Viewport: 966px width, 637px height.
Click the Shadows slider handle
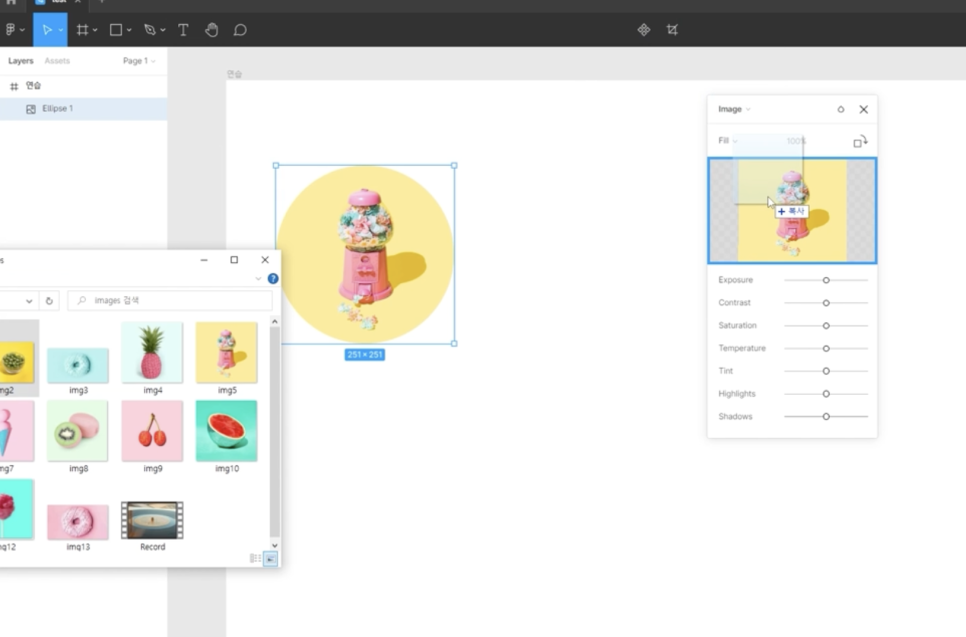click(x=826, y=416)
